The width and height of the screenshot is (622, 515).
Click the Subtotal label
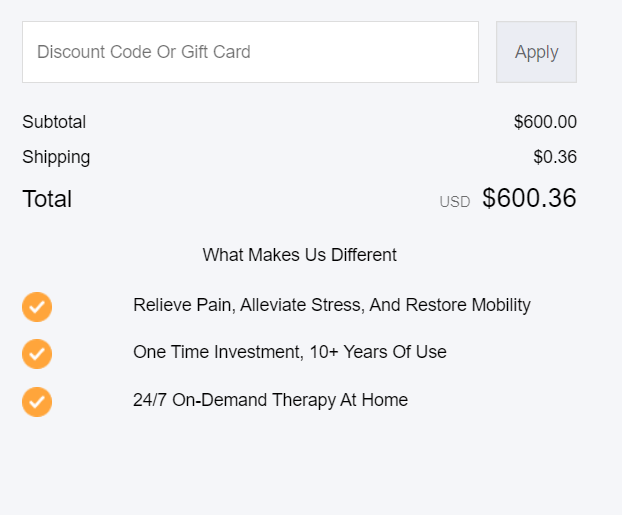click(x=54, y=122)
